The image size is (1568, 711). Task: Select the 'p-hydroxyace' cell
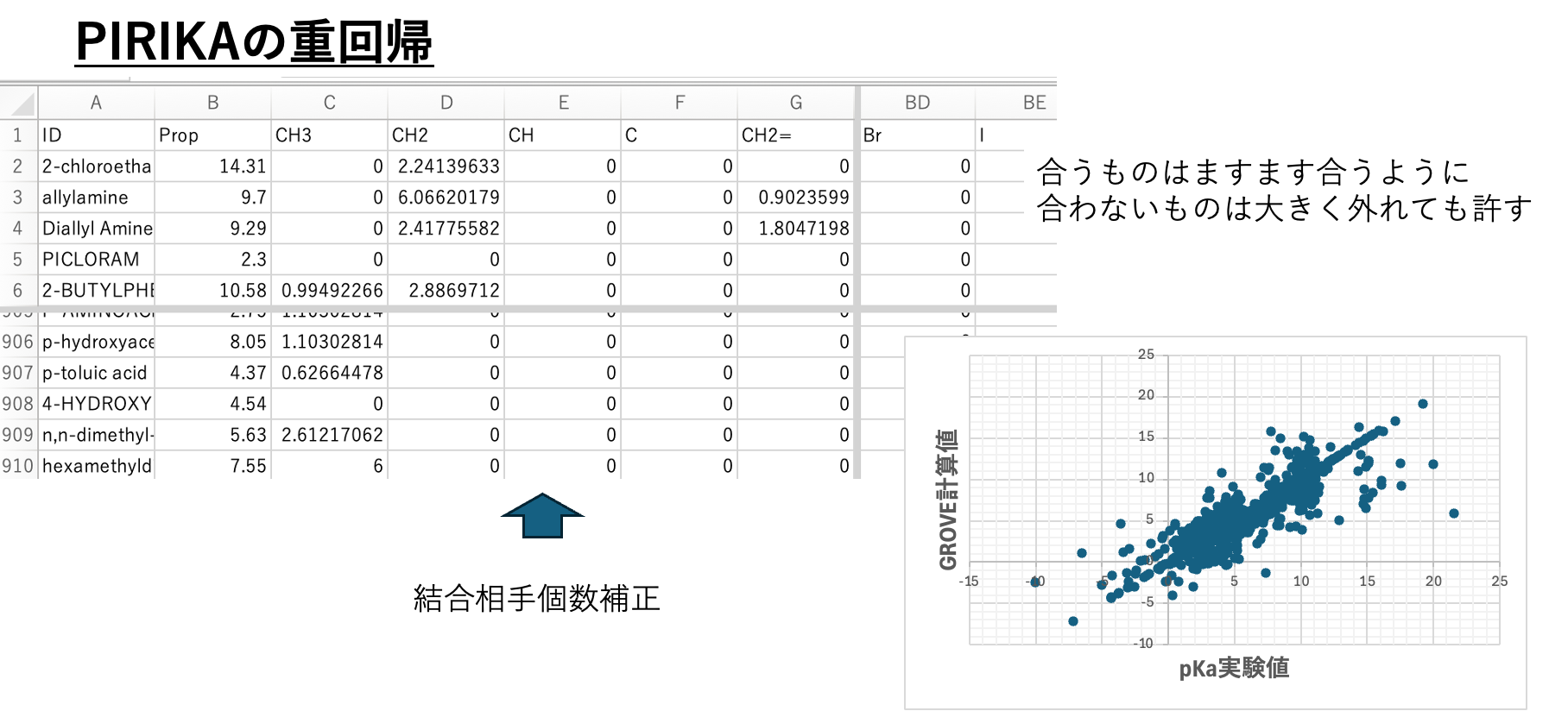[96, 342]
